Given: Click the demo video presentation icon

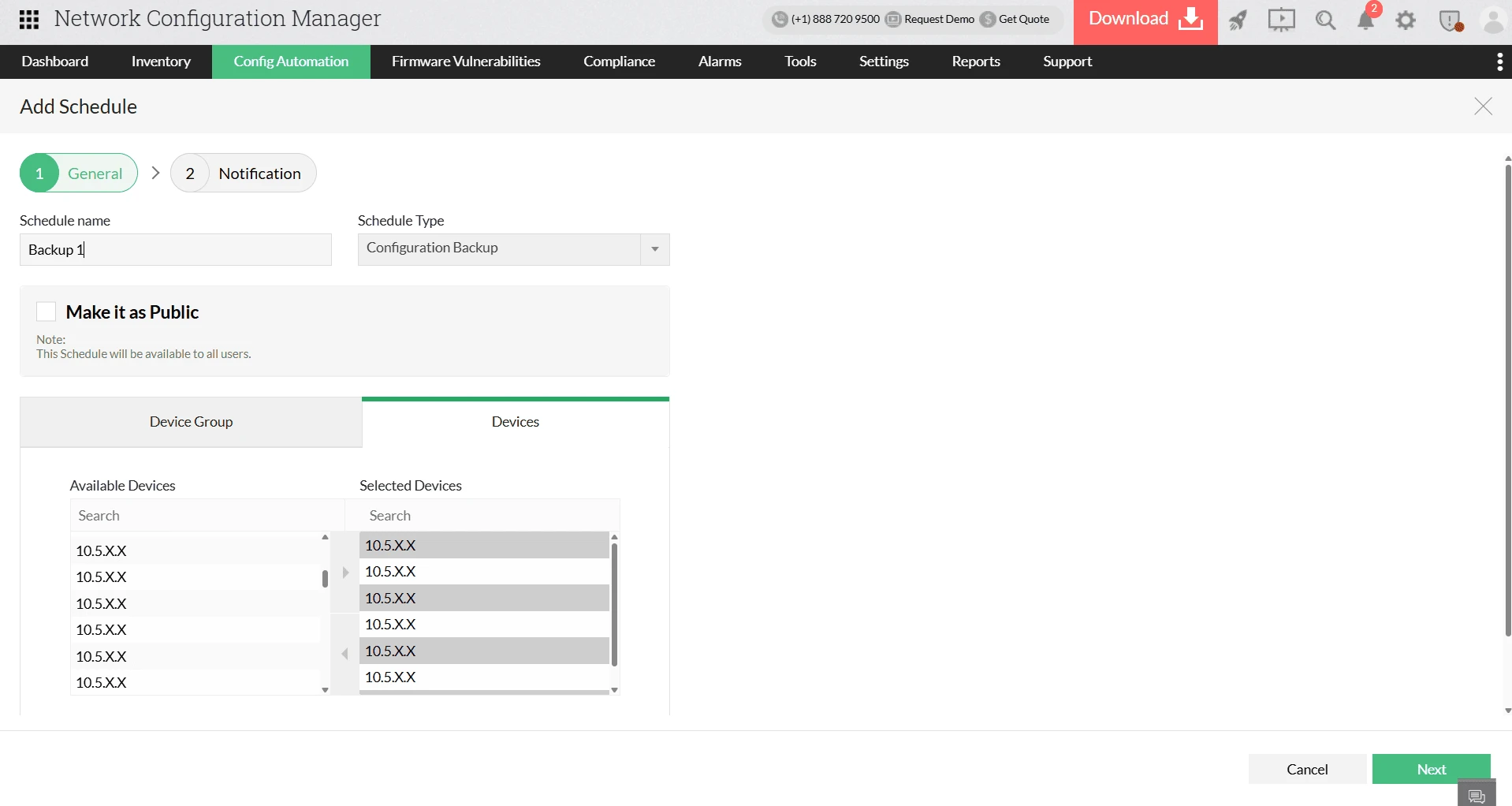Looking at the screenshot, I should pos(1281,21).
